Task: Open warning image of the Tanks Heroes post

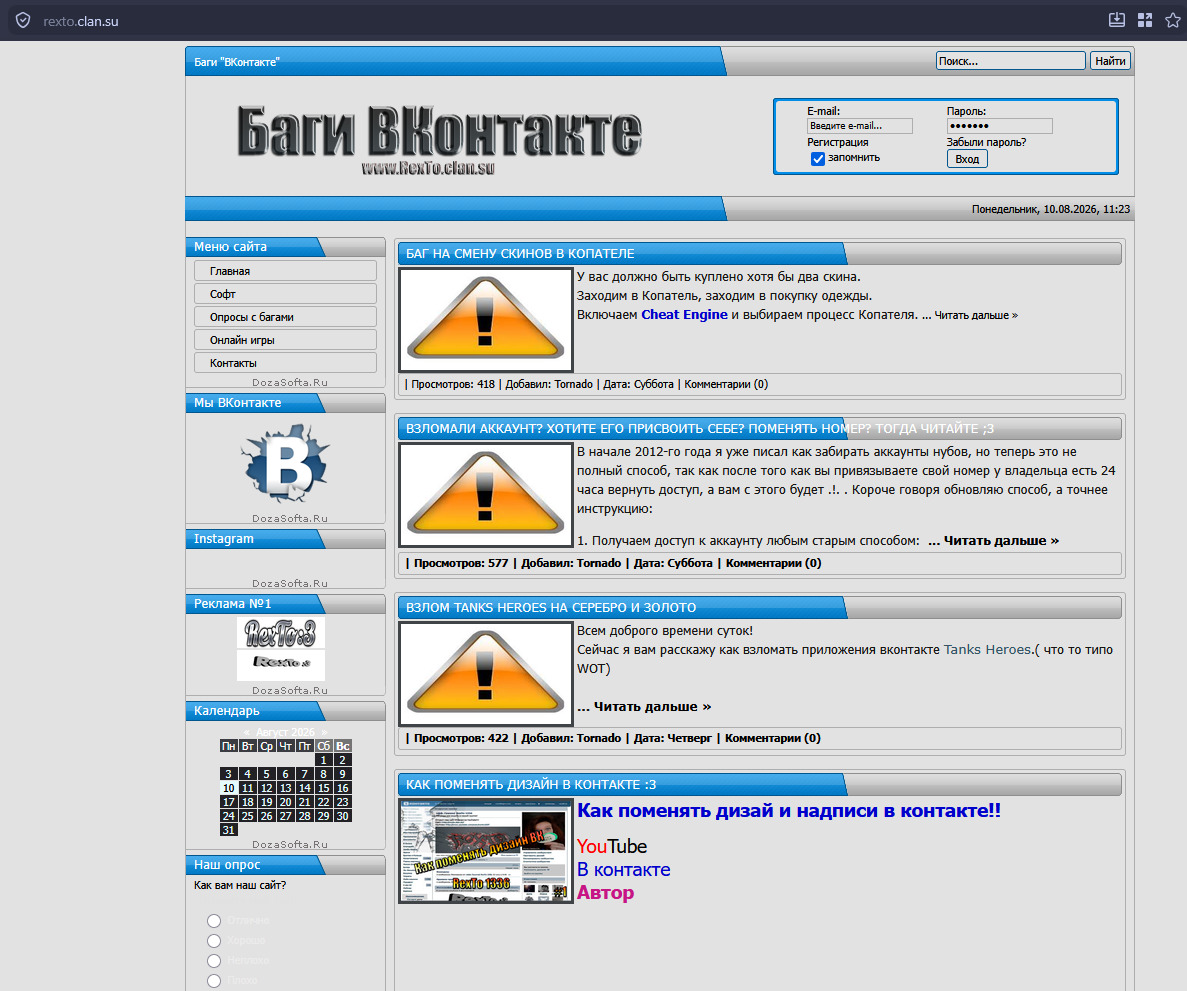Action: tap(485, 673)
